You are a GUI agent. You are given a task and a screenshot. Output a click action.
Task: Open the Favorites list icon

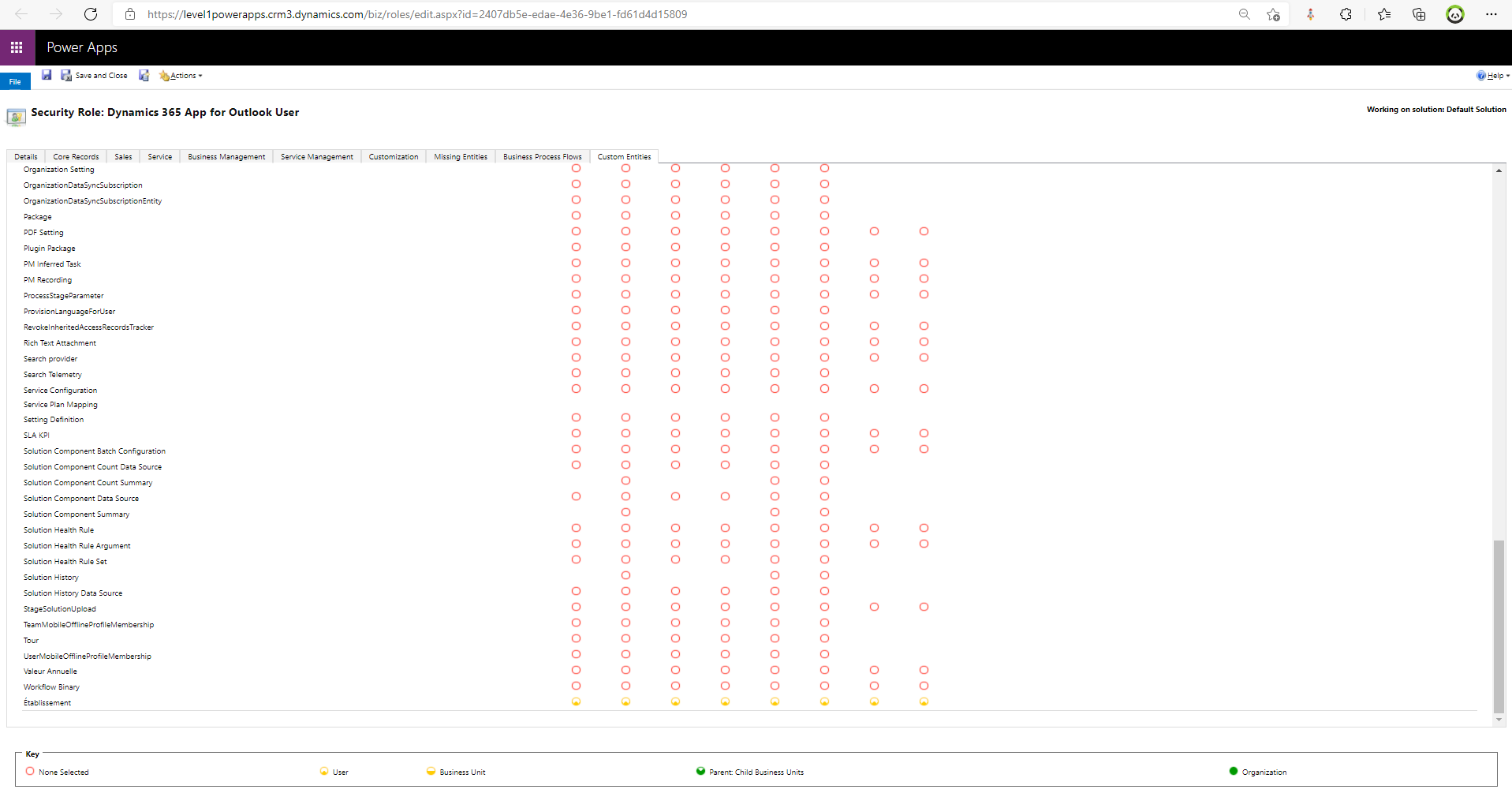(x=1384, y=14)
